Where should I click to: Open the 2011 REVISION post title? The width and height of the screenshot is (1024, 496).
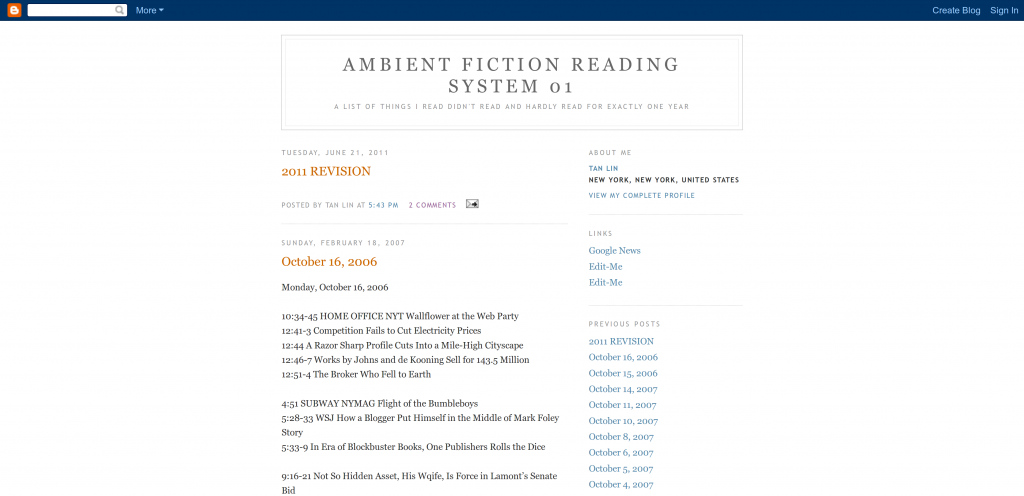(326, 172)
